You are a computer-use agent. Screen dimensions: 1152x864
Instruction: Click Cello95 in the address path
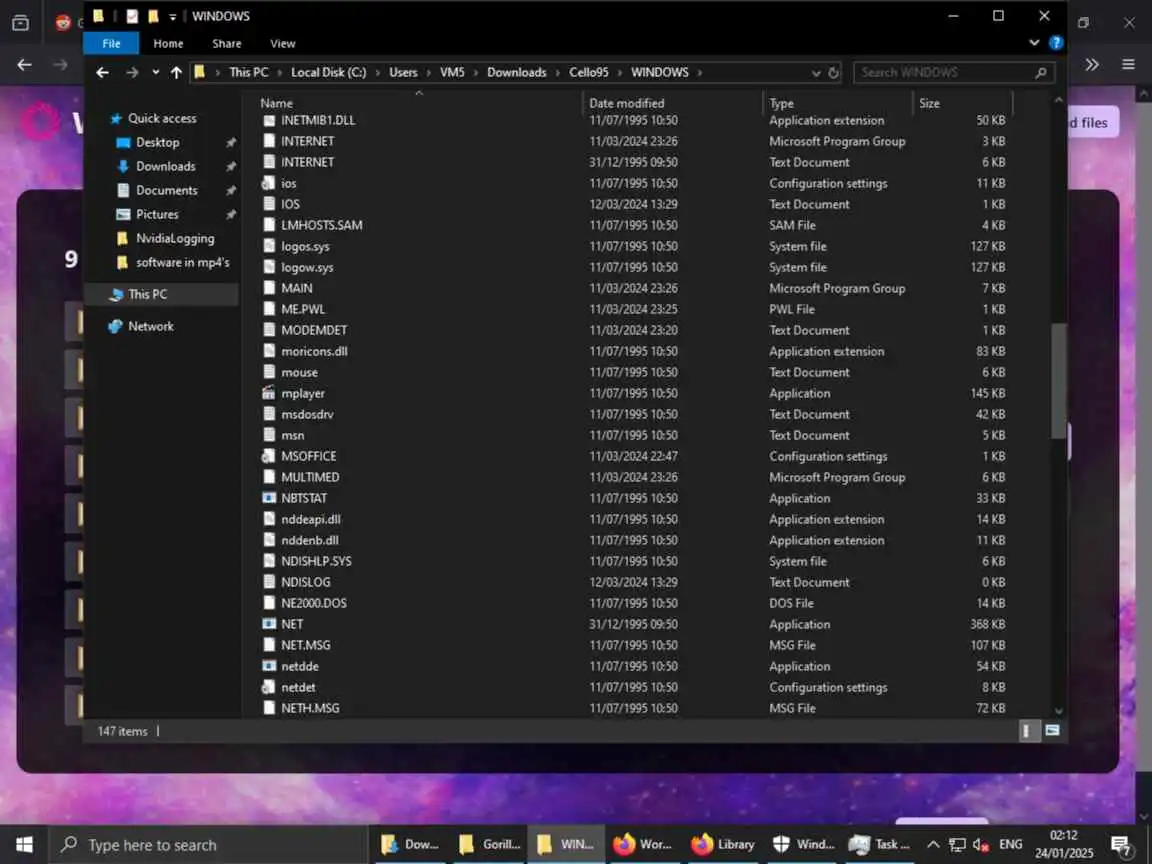click(588, 72)
